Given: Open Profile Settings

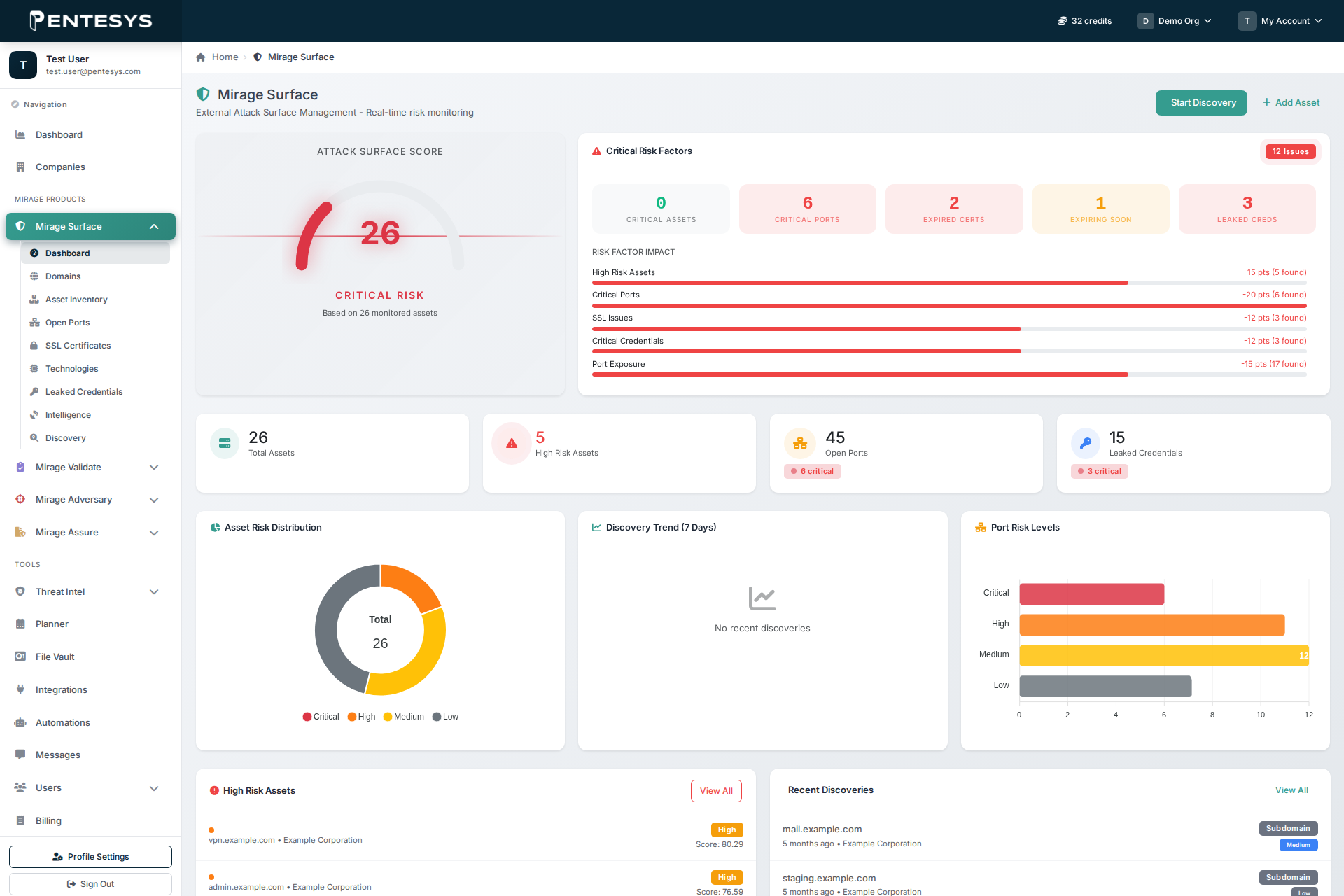Looking at the screenshot, I should [90, 857].
